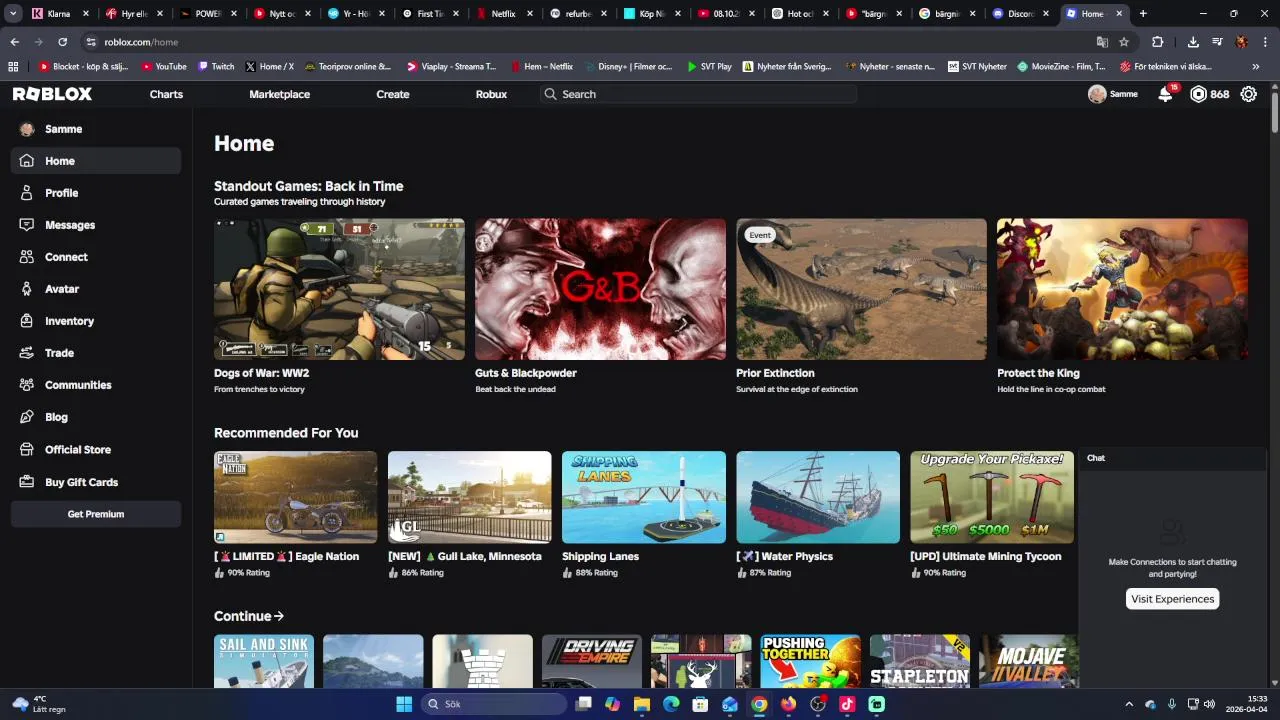1280x720 pixels.
Task: Select Home in the left sidebar
Action: [96, 161]
